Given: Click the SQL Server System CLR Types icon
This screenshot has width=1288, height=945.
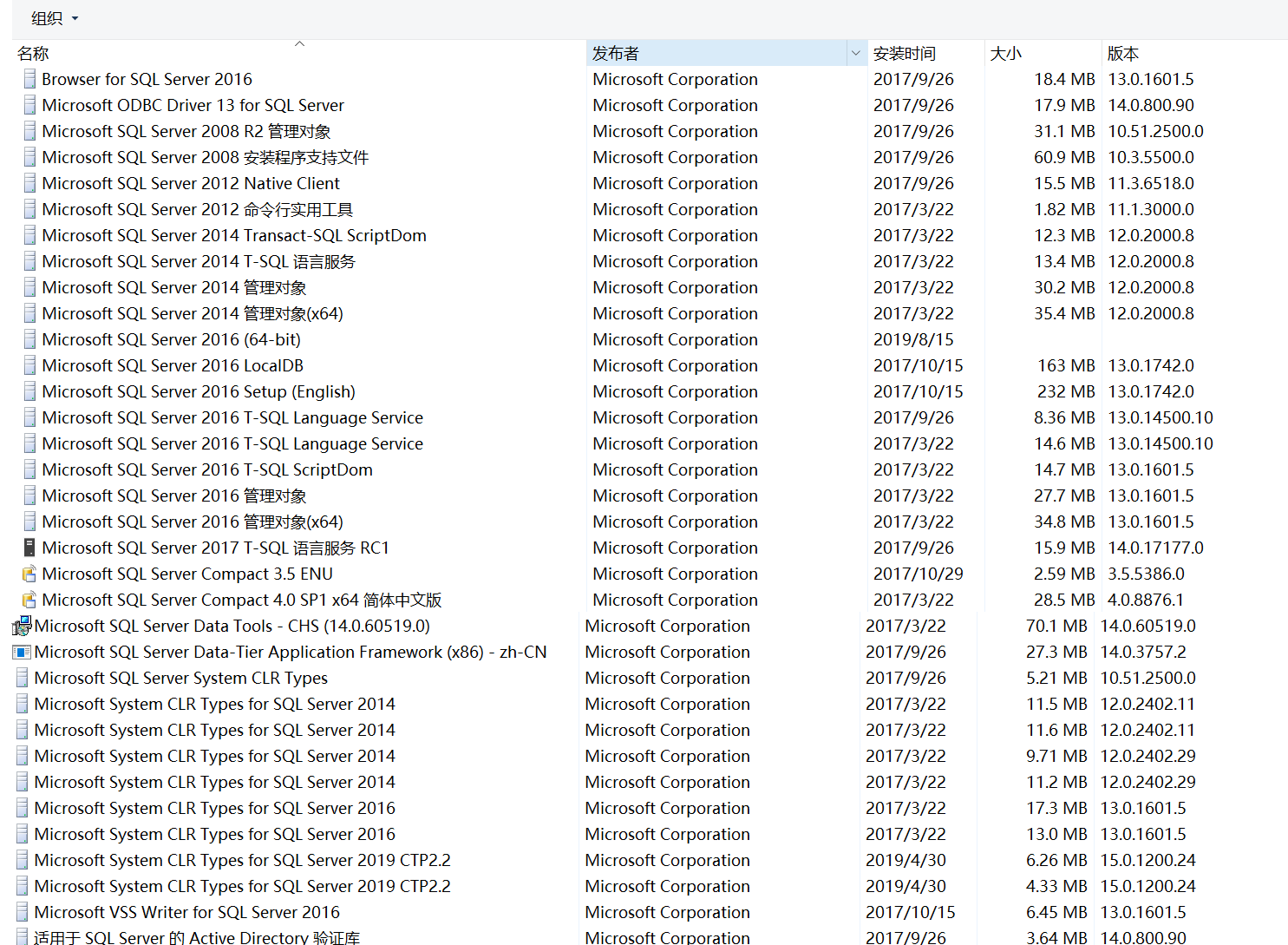Looking at the screenshot, I should pos(22,678).
